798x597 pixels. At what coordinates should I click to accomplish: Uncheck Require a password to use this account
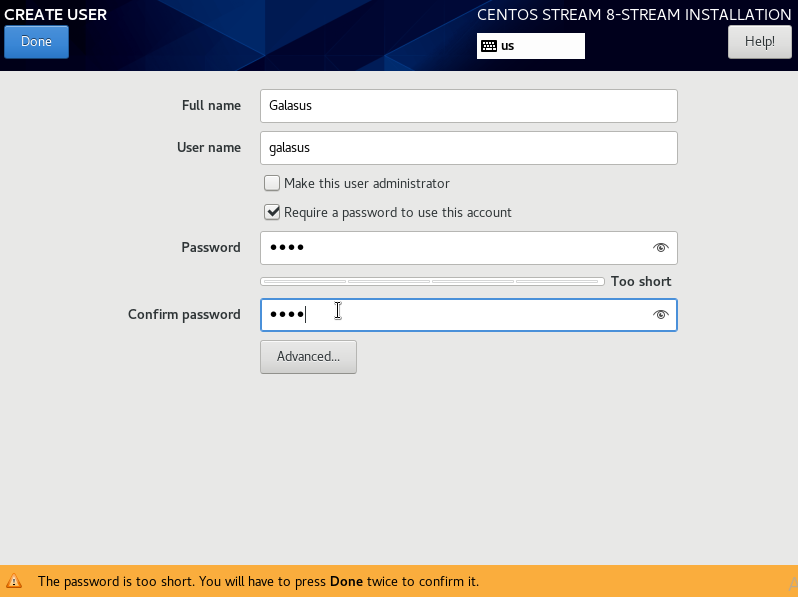tap(272, 212)
